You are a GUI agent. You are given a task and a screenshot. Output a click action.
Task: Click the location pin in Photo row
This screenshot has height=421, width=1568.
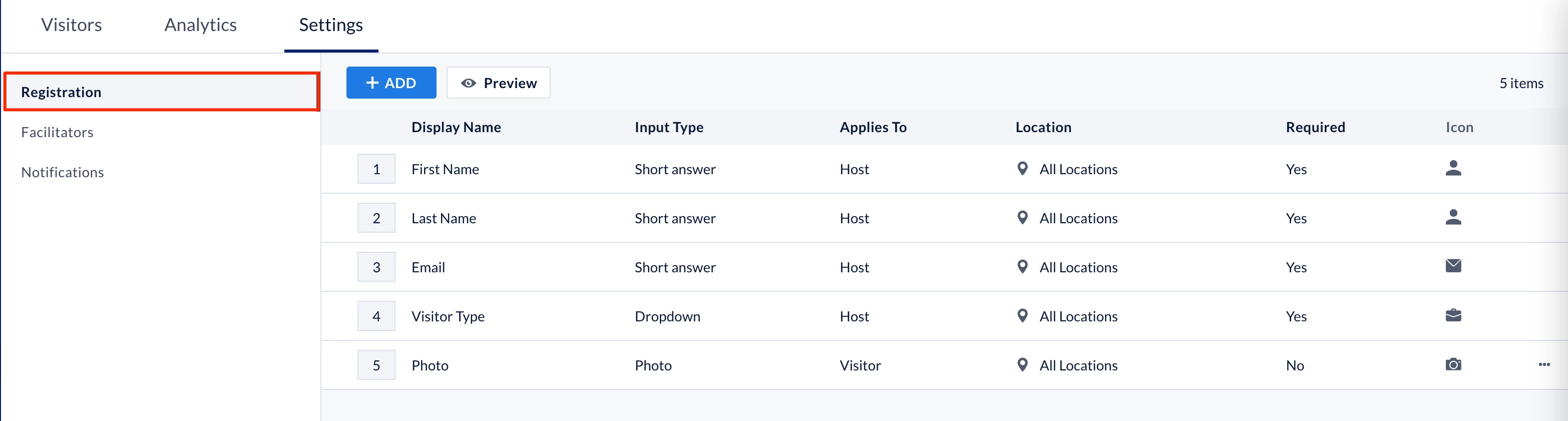1023,365
